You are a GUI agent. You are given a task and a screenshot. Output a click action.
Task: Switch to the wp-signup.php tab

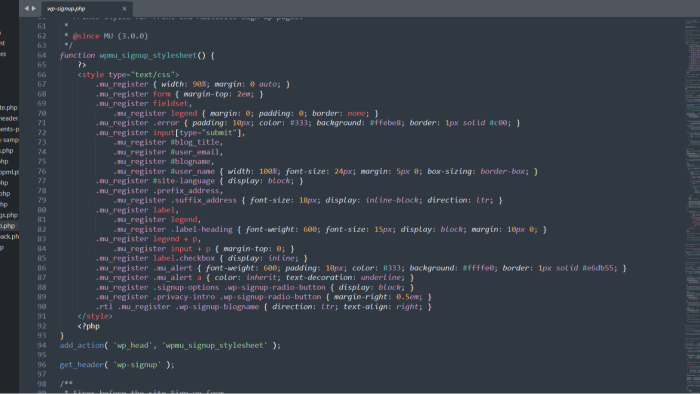pos(66,8)
